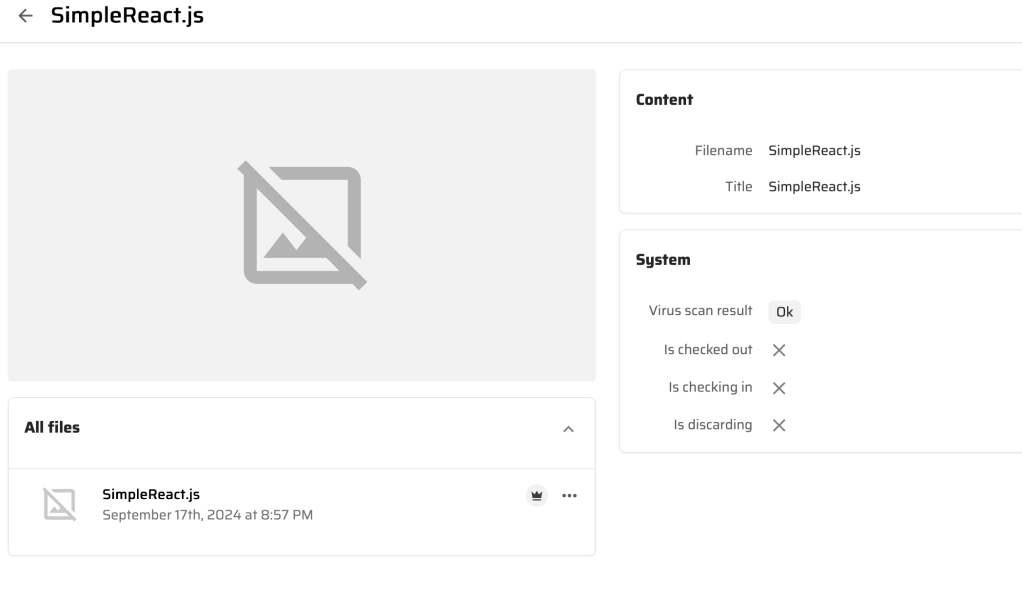Go back using the left arrow
1022x599 pixels.
(26, 16)
